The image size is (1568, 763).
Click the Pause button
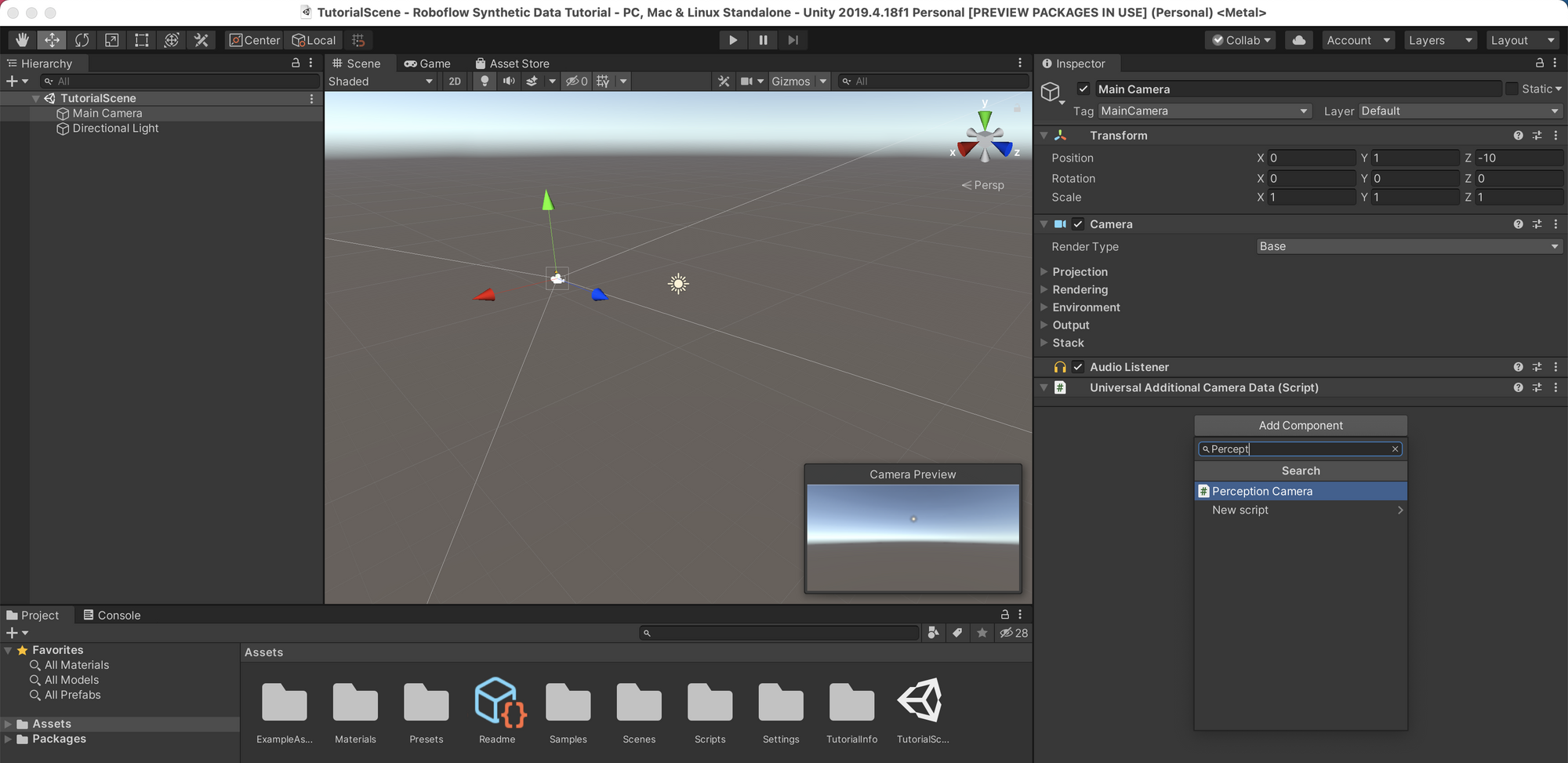coord(763,40)
